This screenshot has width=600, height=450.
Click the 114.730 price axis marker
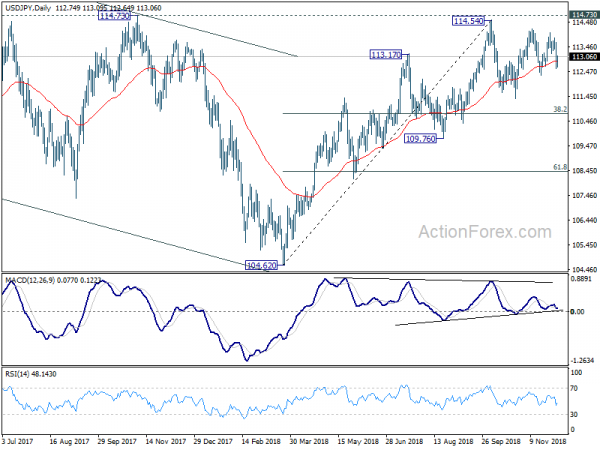584,15
